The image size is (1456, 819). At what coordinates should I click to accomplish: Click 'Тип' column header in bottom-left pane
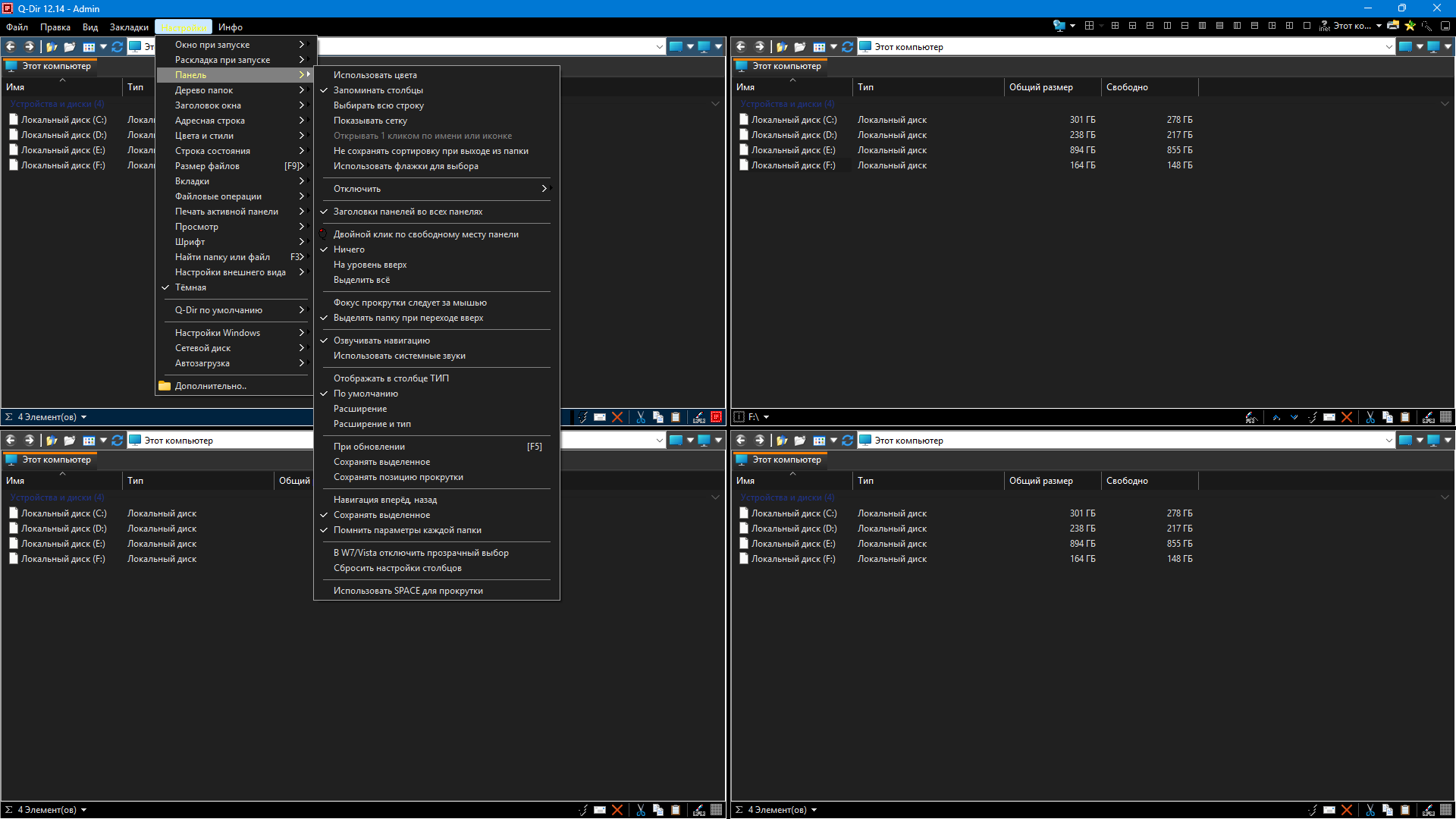(x=197, y=481)
